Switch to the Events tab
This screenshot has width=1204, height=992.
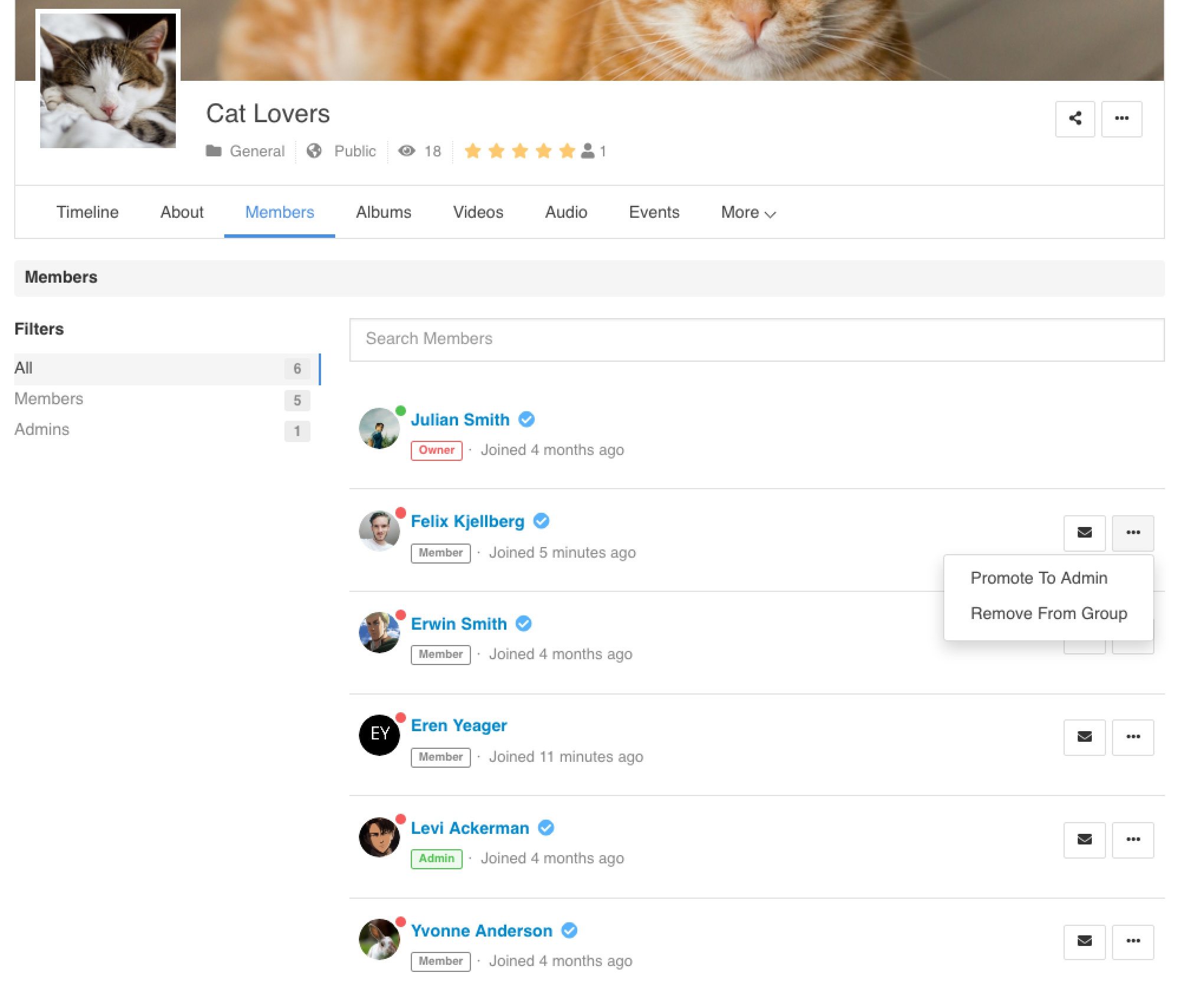click(654, 212)
